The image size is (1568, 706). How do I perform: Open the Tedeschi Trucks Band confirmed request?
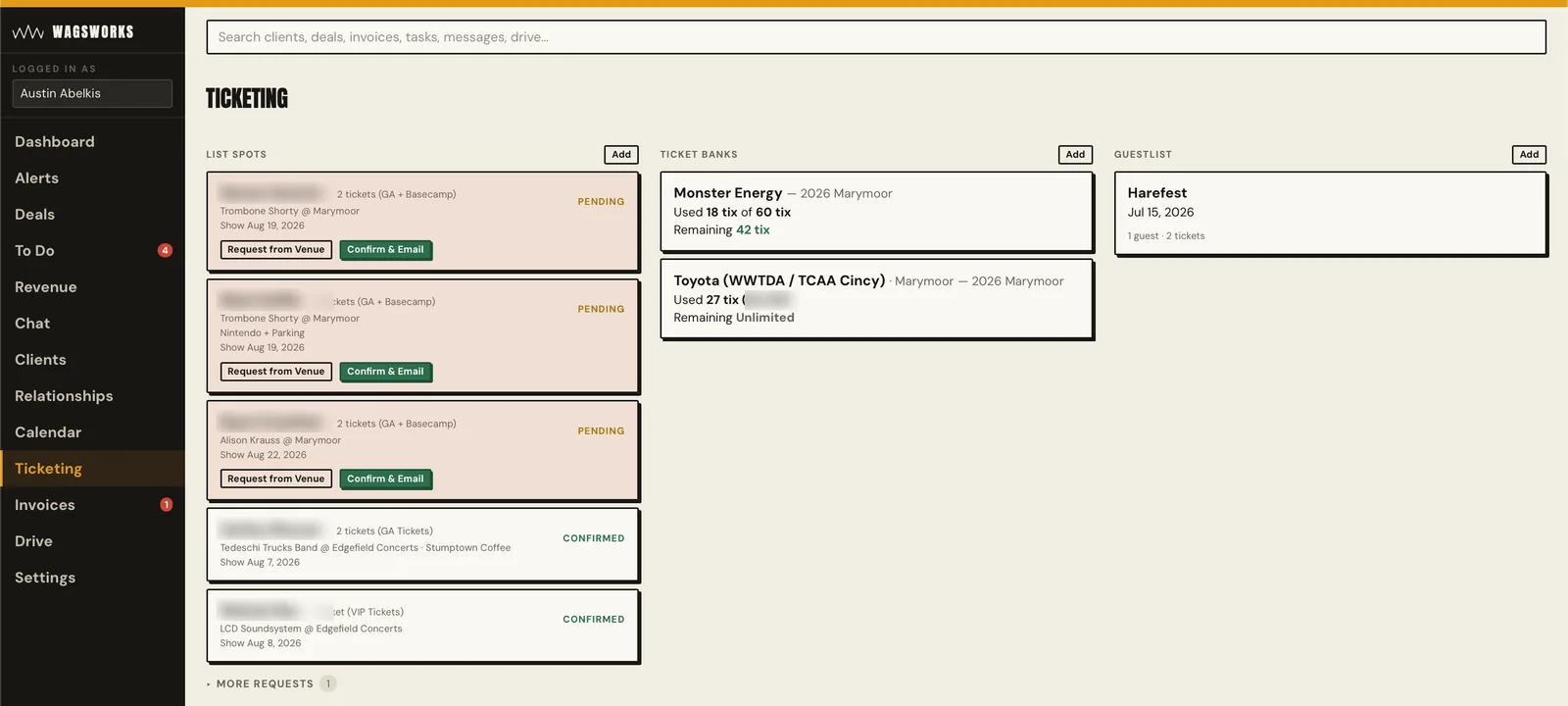coord(422,545)
